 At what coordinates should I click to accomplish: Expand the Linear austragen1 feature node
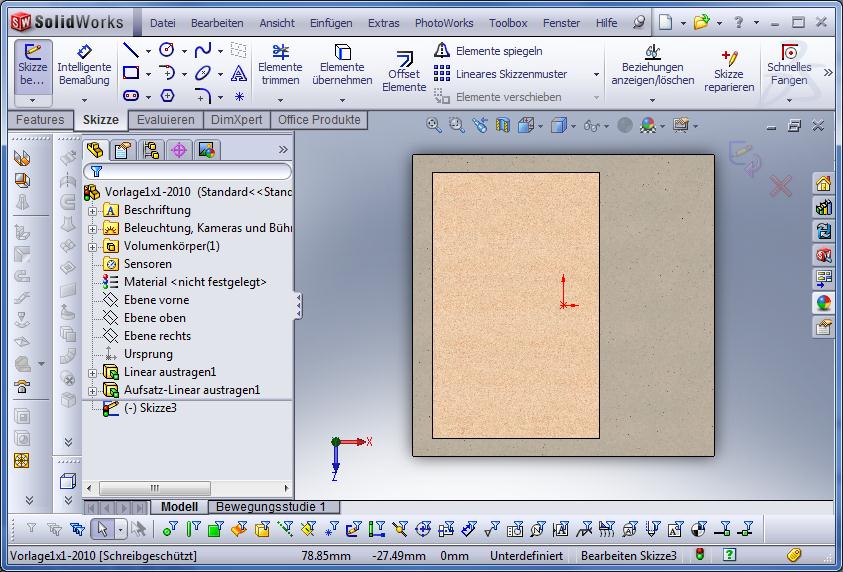pos(93,372)
